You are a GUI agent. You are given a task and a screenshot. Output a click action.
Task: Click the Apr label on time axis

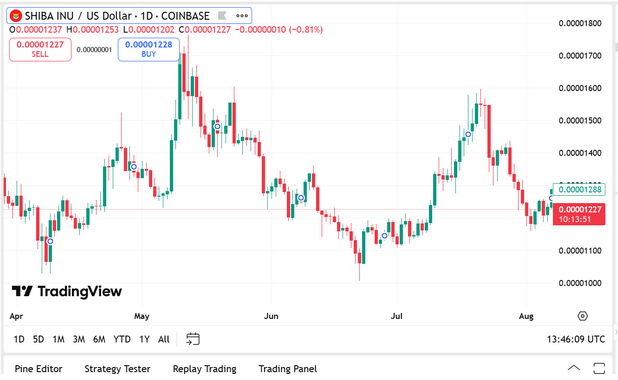click(x=16, y=316)
